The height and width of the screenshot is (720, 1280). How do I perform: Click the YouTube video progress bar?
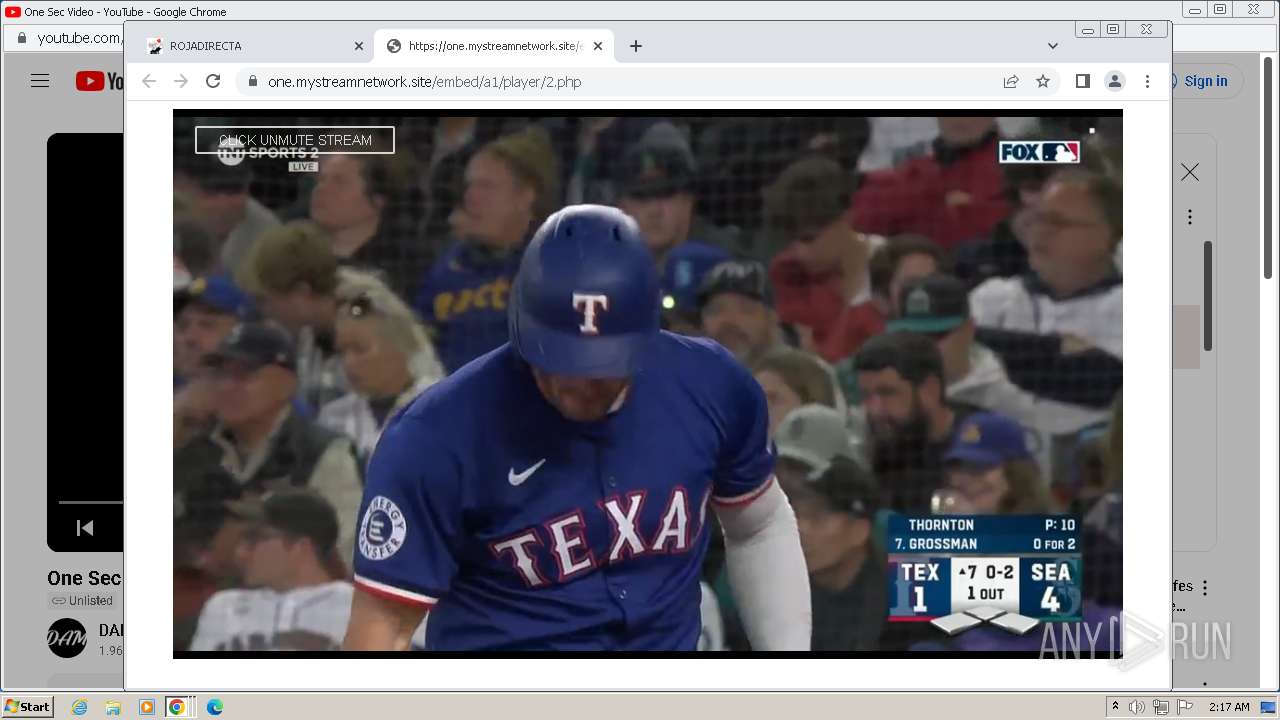(90, 502)
